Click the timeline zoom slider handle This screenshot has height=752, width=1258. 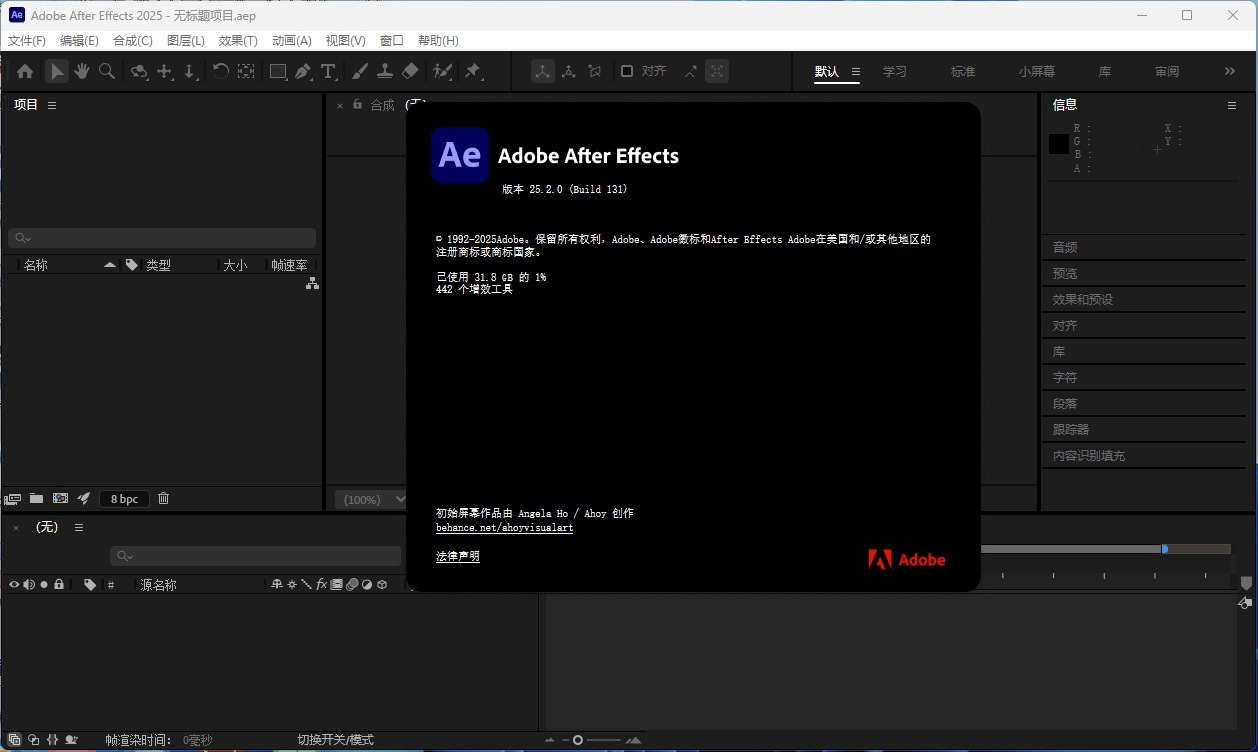coord(578,740)
